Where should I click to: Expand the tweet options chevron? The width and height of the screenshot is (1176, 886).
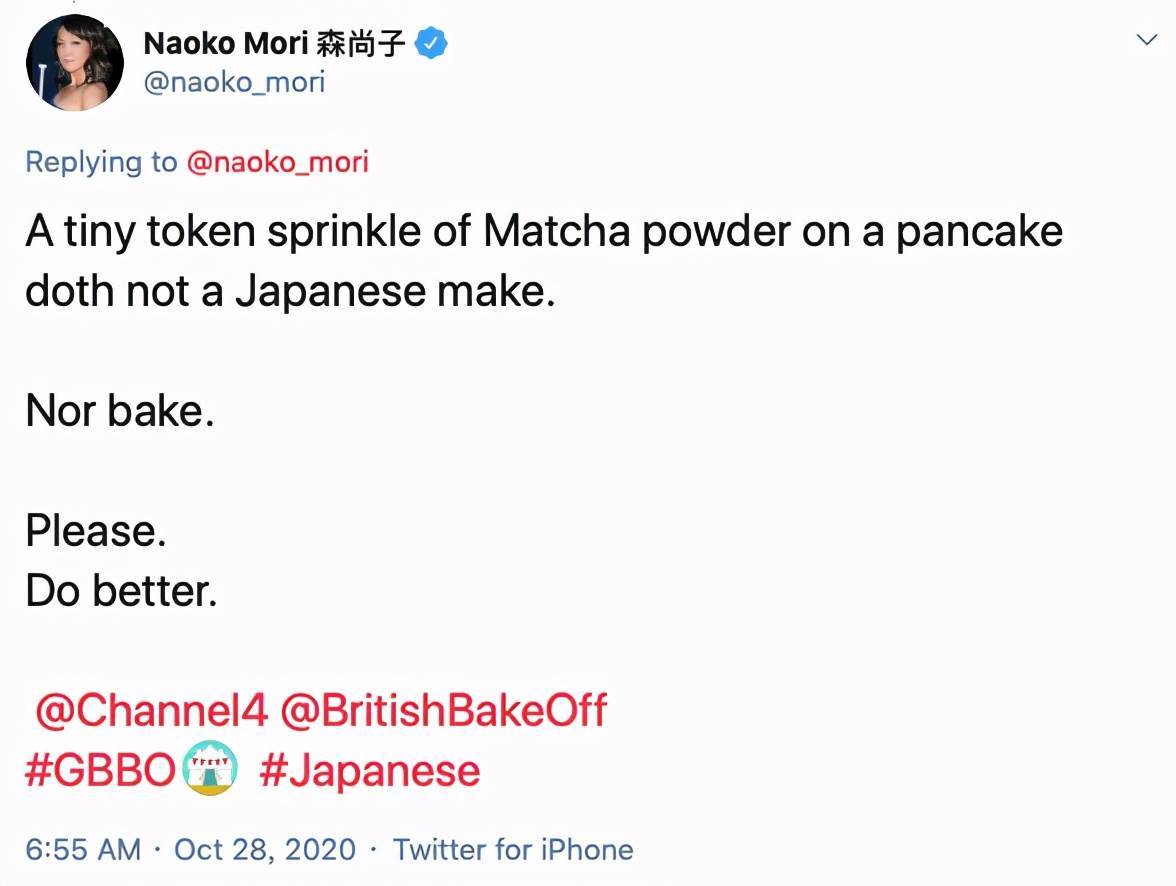(1146, 40)
